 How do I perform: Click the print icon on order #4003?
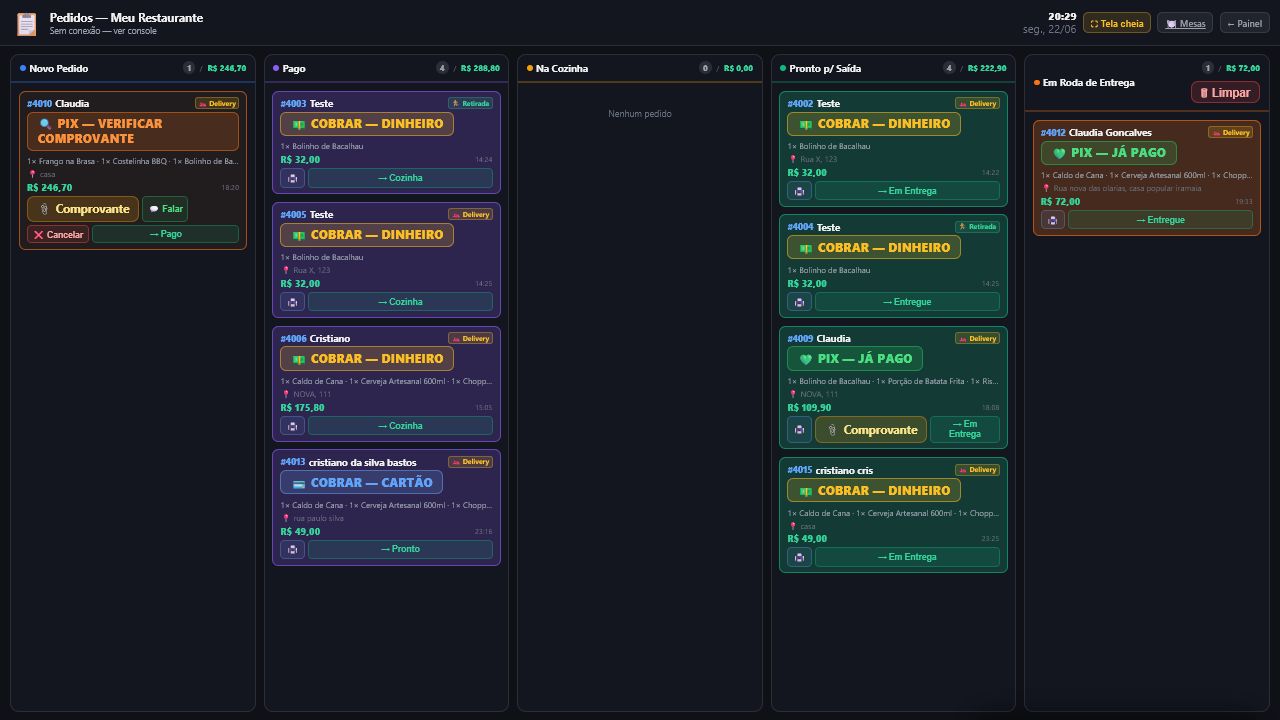(x=292, y=178)
